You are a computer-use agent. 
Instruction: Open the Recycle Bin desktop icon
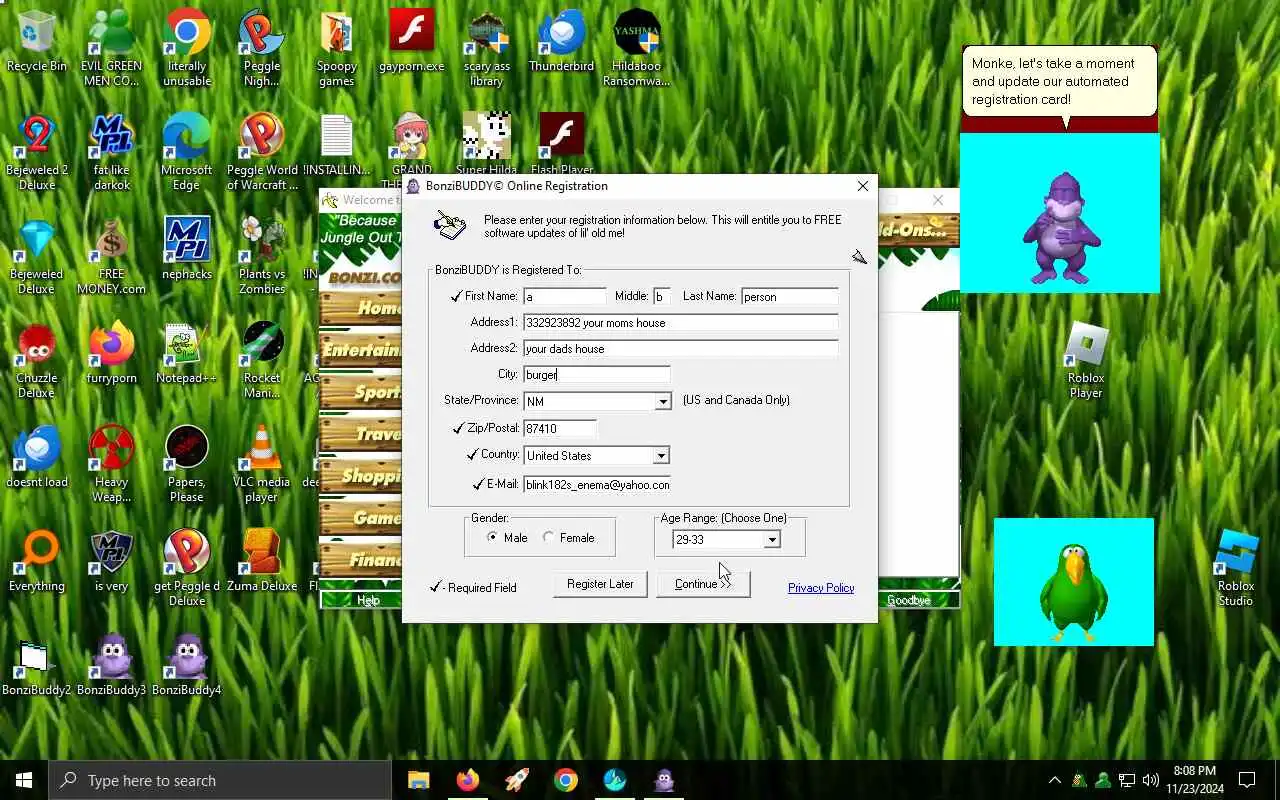coord(37,42)
